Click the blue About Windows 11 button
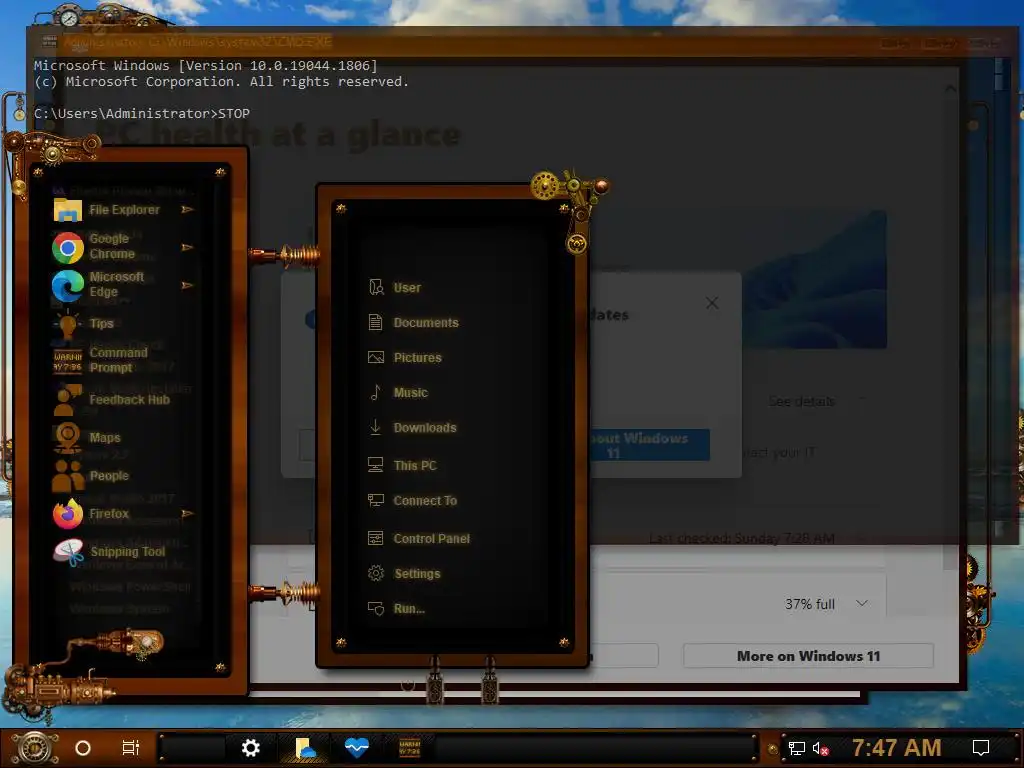Viewport: 1024px width, 768px height. point(649,445)
